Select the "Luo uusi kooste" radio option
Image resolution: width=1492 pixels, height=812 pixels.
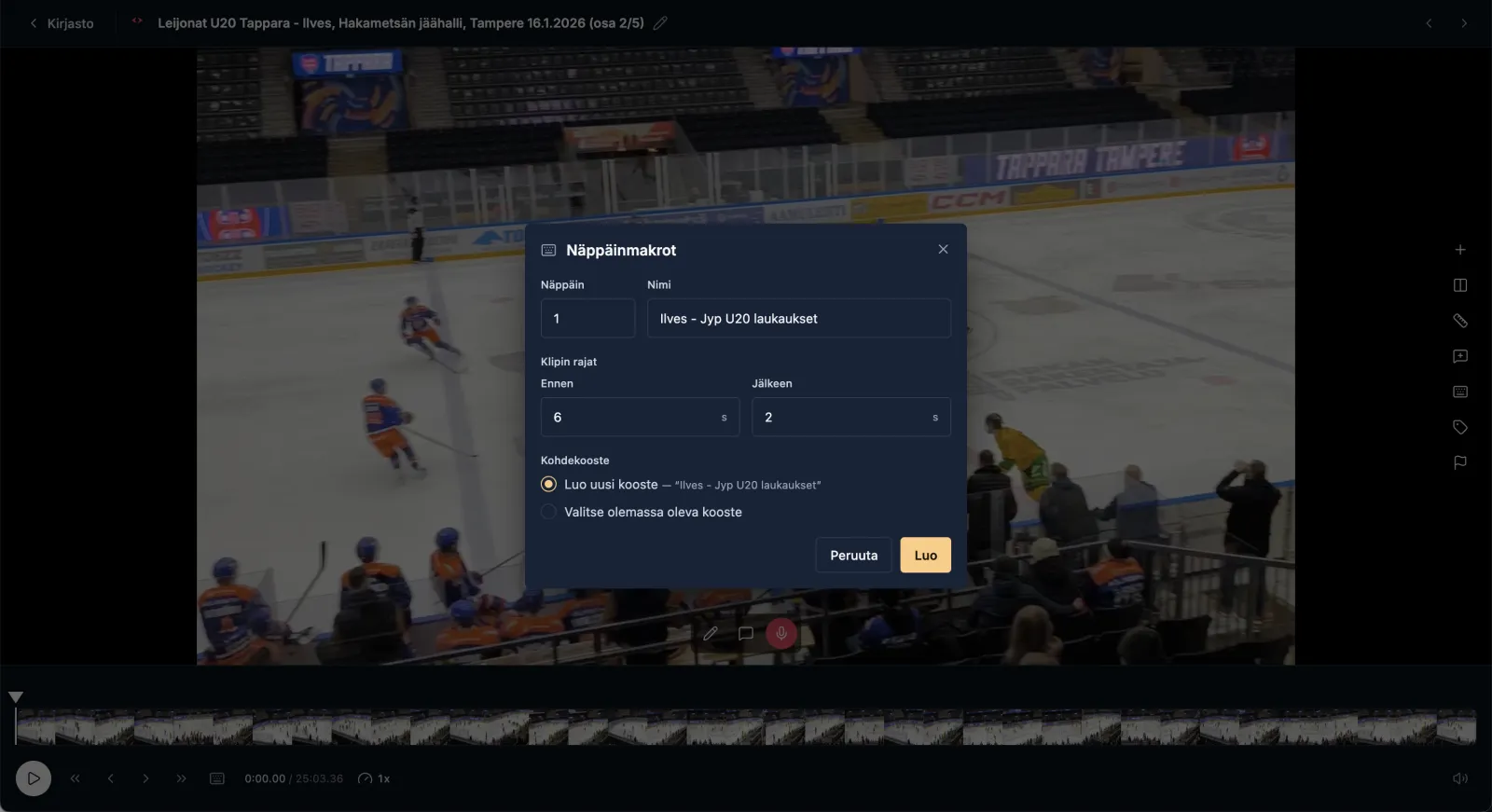tap(548, 485)
